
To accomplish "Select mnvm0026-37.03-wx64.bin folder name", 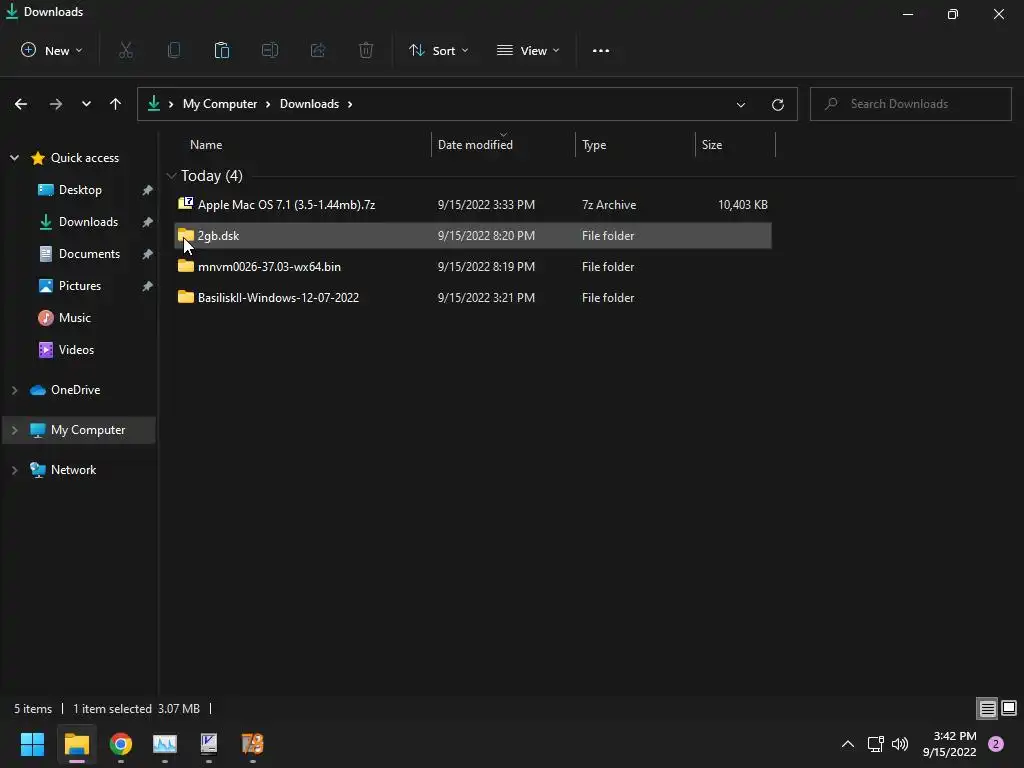I will 269,266.
